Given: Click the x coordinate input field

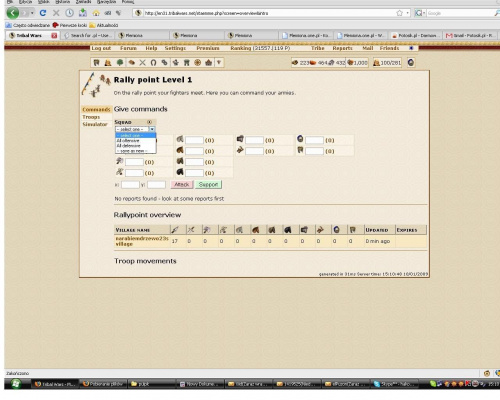Looking at the screenshot, I should (x=130, y=184).
